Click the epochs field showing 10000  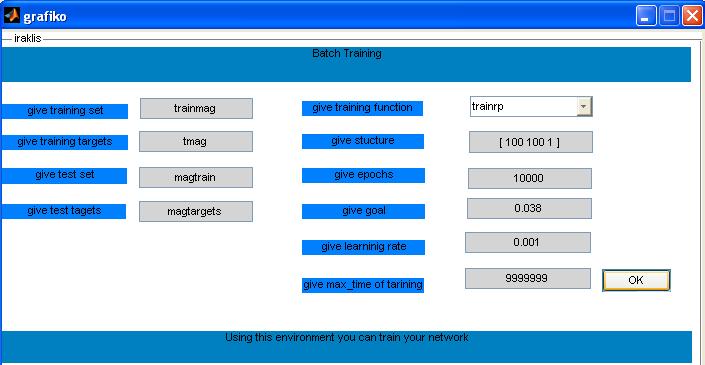(530, 178)
